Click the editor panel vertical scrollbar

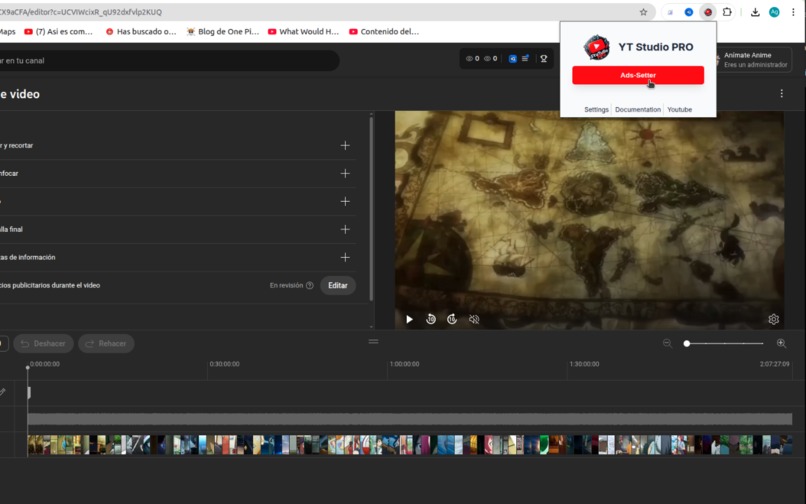371,208
